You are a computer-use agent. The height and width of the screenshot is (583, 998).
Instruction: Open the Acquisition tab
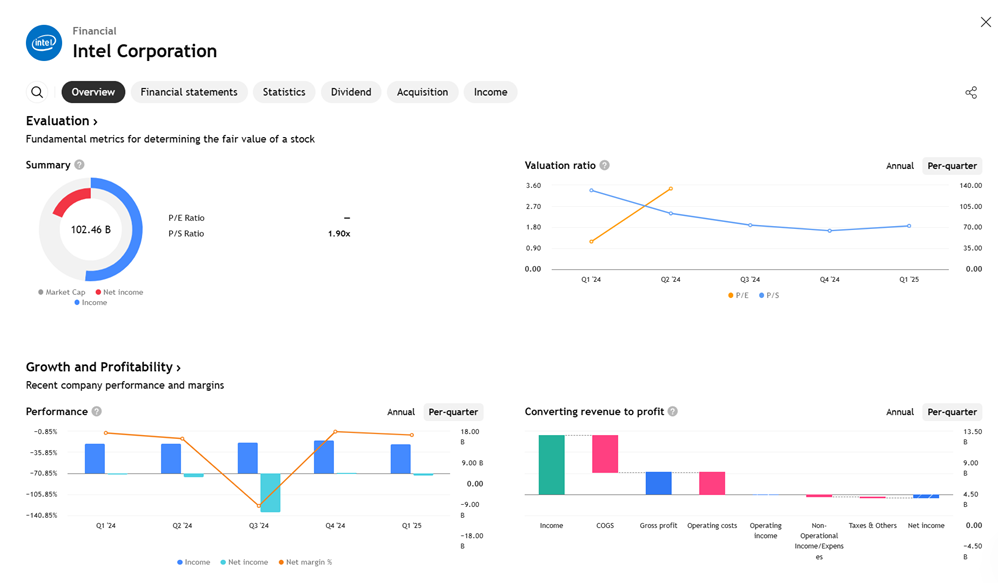[423, 92]
